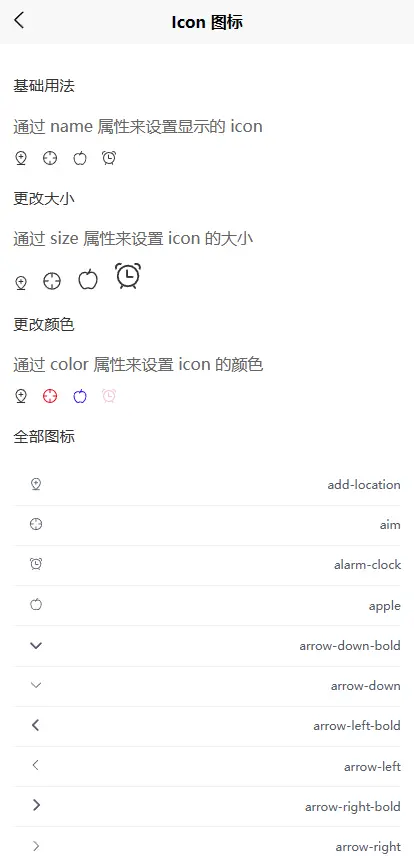Click the black add-location icon in color demo

tap(21, 396)
